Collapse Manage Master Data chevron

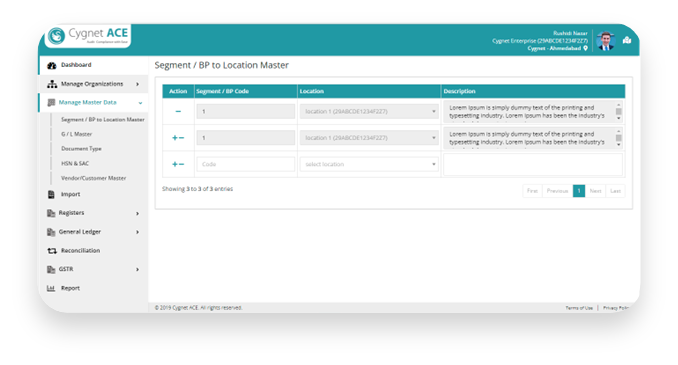pyautogui.click(x=140, y=103)
